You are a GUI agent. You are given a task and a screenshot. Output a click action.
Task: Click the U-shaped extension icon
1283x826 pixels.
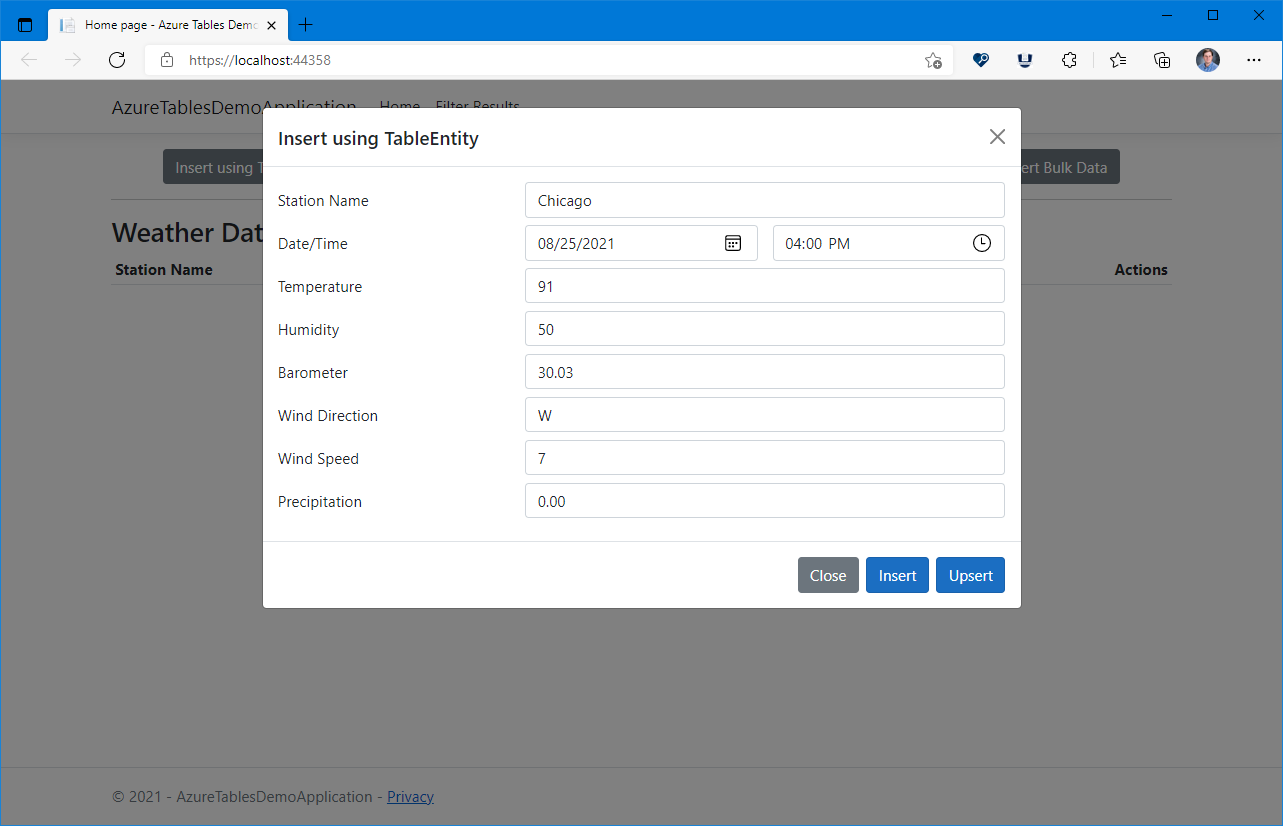tap(1025, 60)
